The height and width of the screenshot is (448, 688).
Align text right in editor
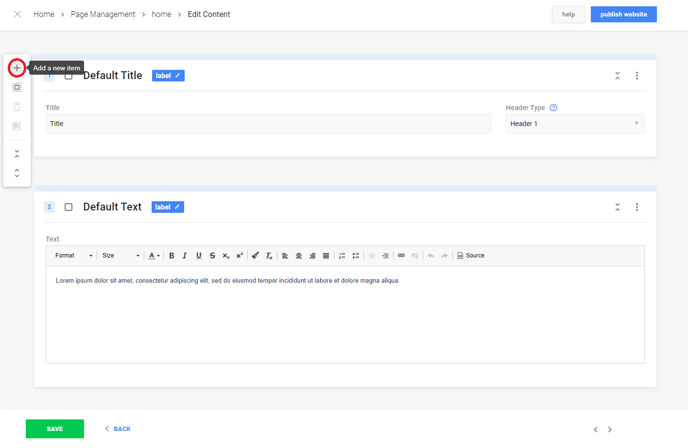click(312, 255)
